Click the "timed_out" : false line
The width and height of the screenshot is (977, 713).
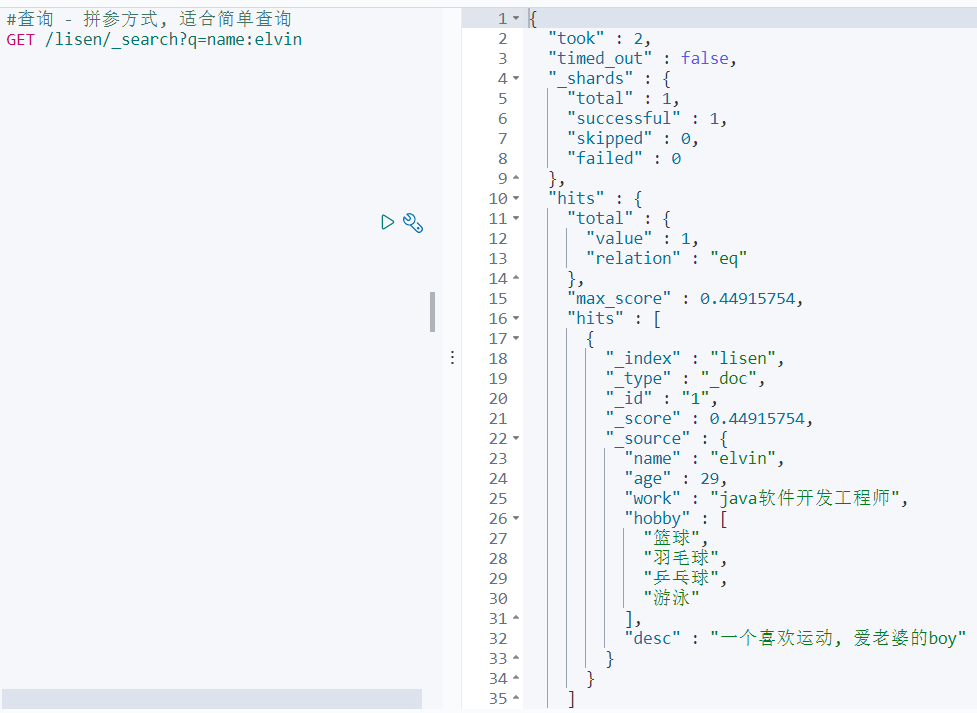coord(642,59)
